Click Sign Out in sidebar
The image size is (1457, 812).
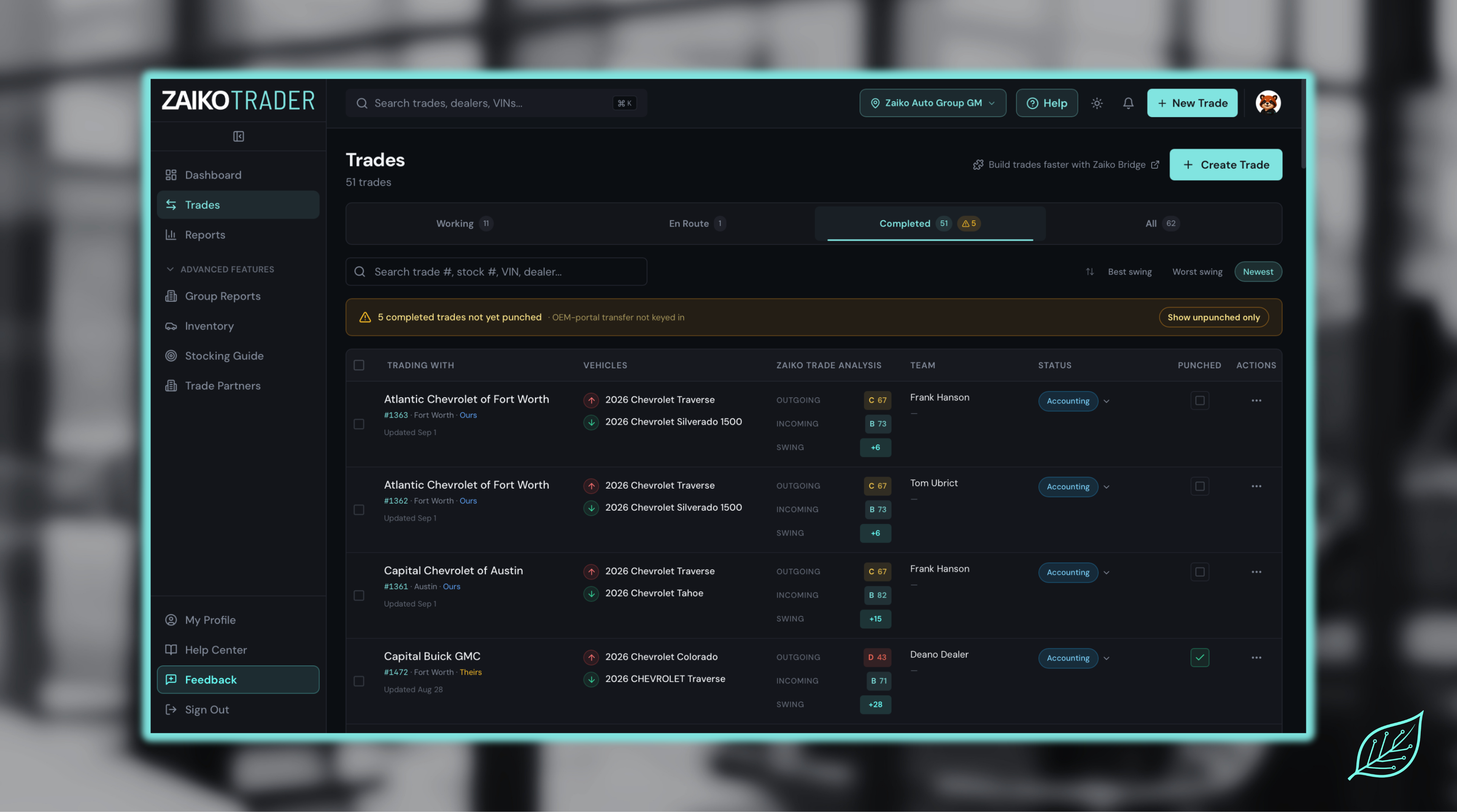[238, 710]
